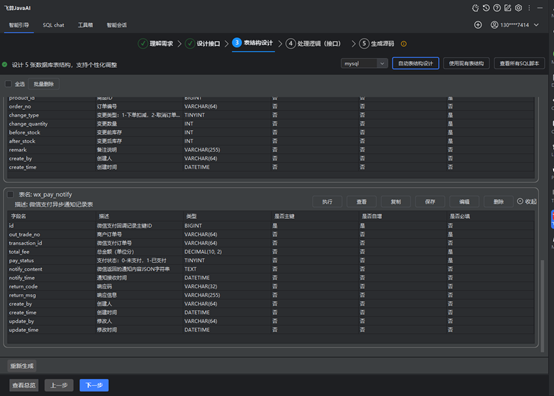554x396 pixels.
Task: Open the history icon in top toolbar
Action: pyautogui.click(x=486, y=8)
